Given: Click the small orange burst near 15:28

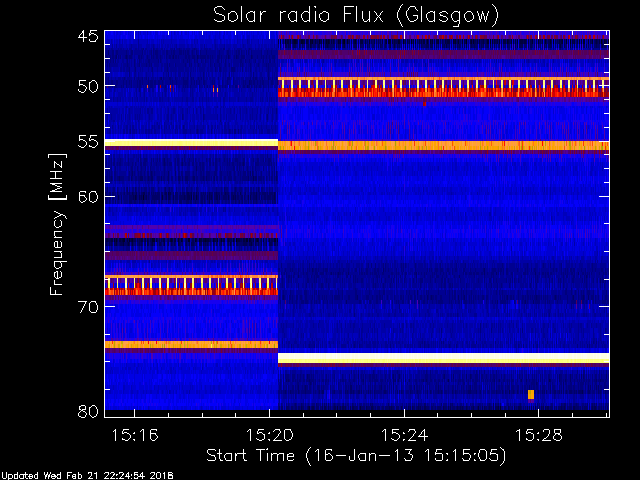Looking at the screenshot, I should click(x=531, y=395).
